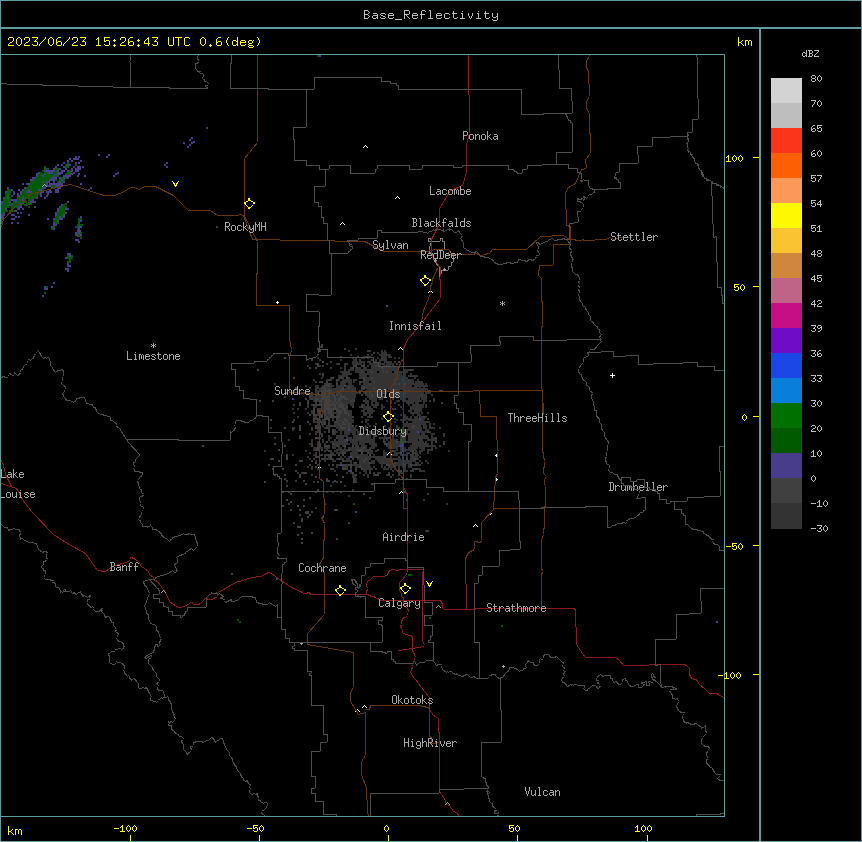The height and width of the screenshot is (842, 862).
Task: Click the Stettler city label
Action: (x=634, y=237)
